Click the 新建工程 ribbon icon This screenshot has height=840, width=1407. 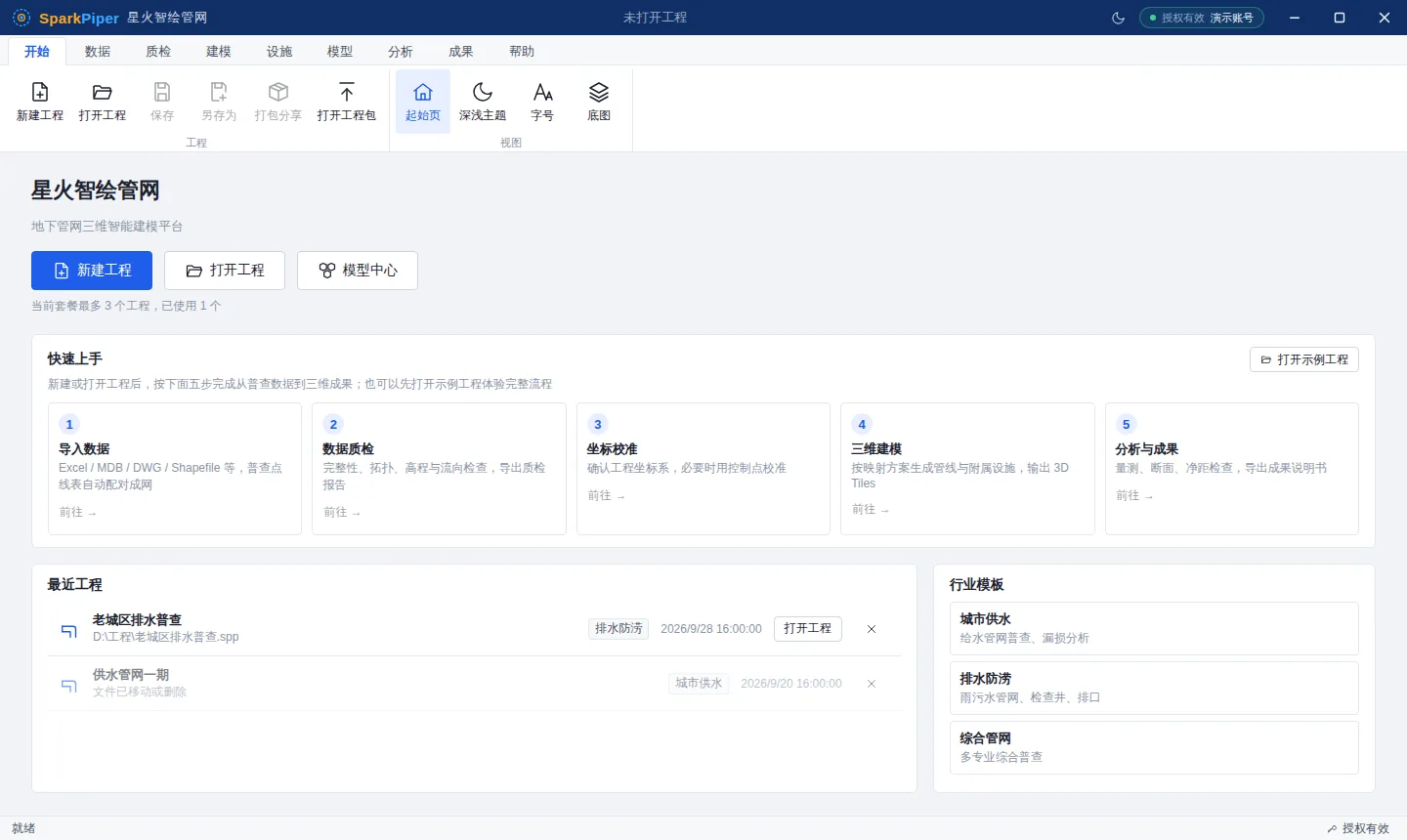tap(40, 92)
